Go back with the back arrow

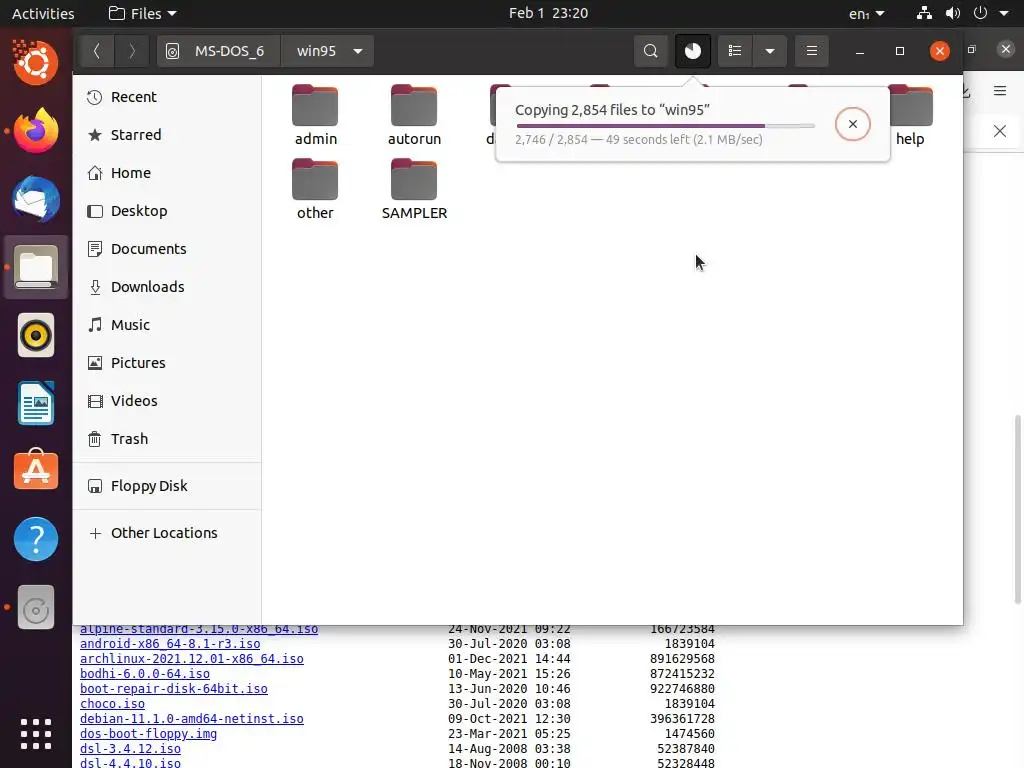pos(97,51)
